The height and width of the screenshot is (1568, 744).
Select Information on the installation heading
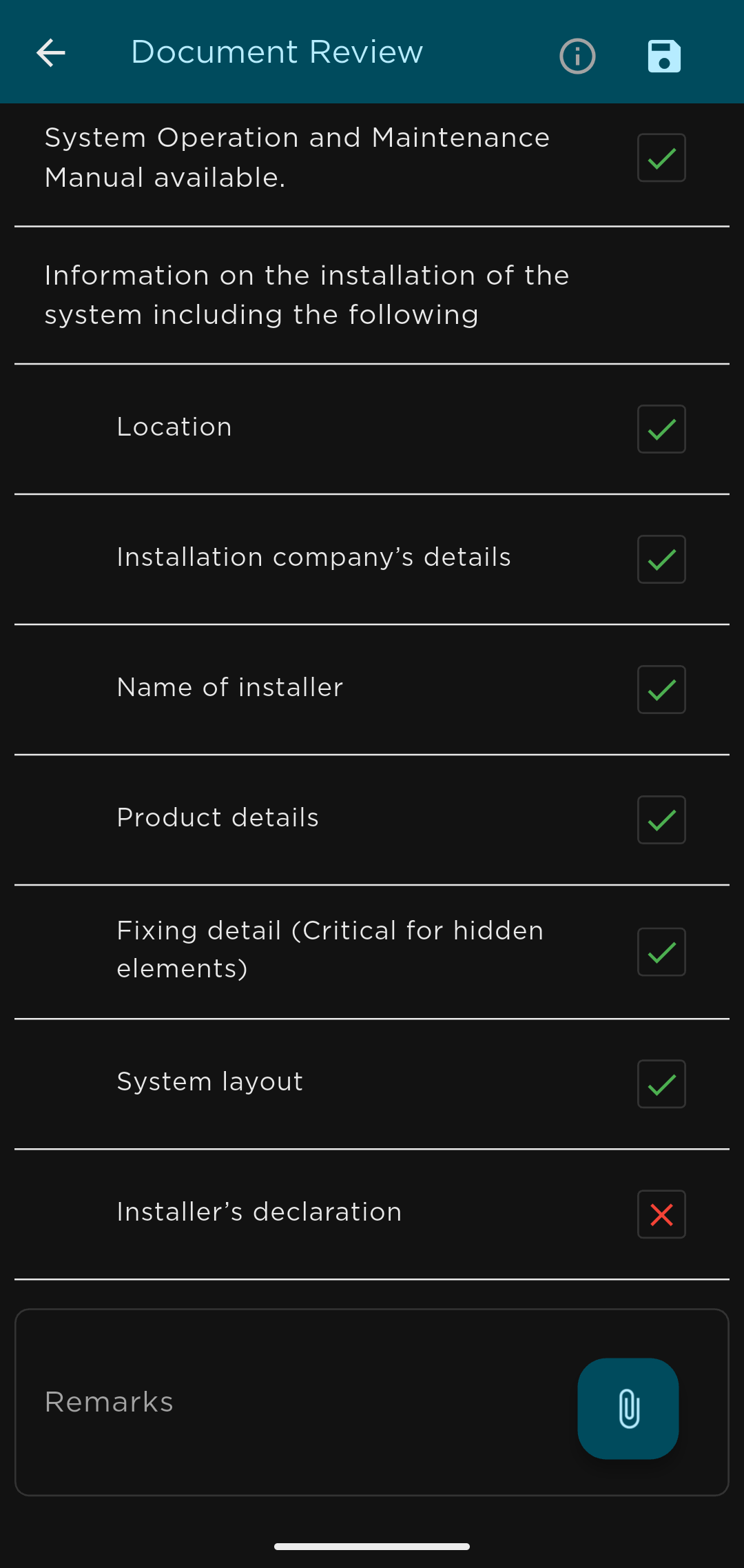[307, 295]
